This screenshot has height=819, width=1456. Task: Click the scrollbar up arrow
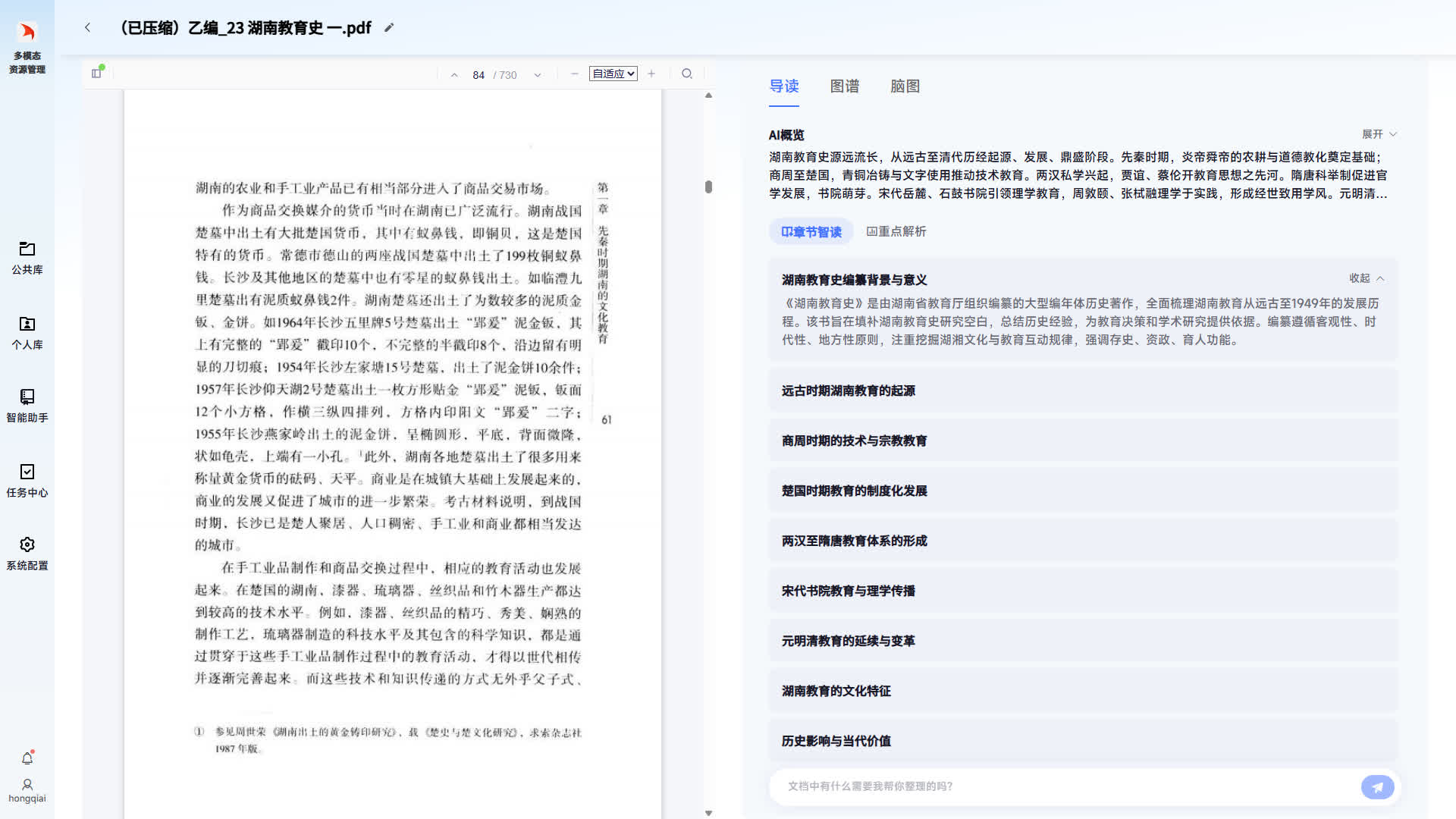click(x=708, y=96)
